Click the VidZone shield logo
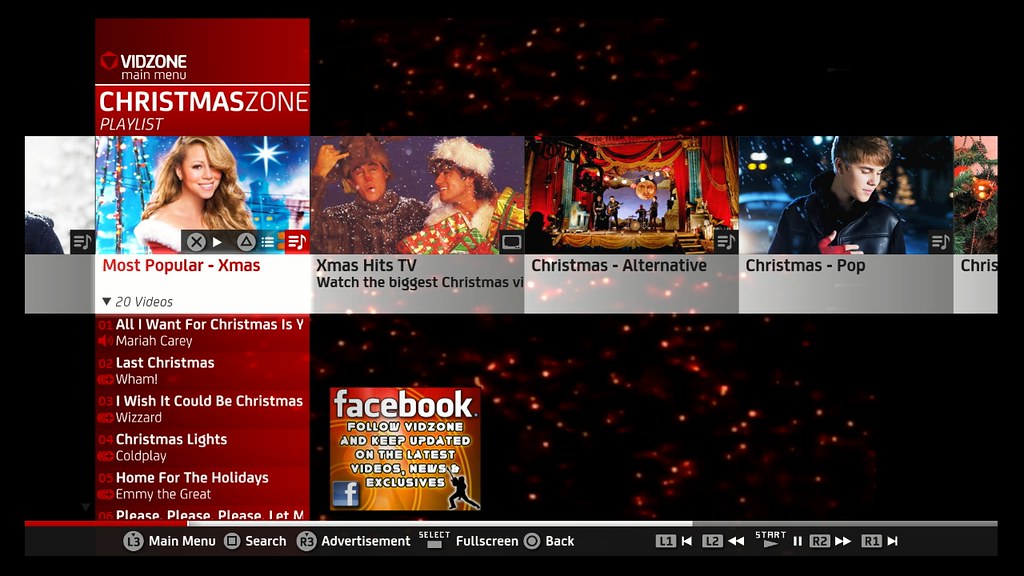 pyautogui.click(x=108, y=61)
